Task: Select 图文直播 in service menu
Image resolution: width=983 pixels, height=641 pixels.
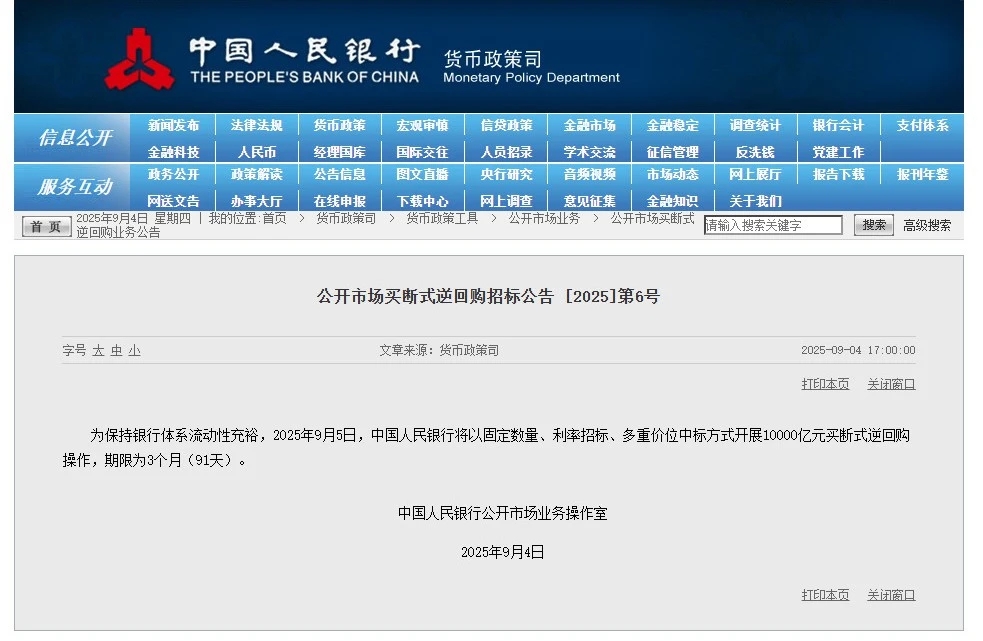Action: (x=423, y=174)
